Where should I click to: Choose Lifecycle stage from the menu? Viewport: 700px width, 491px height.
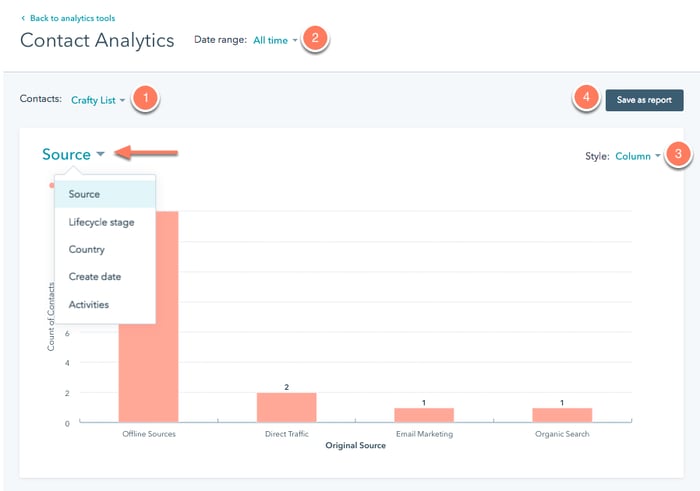point(105,222)
